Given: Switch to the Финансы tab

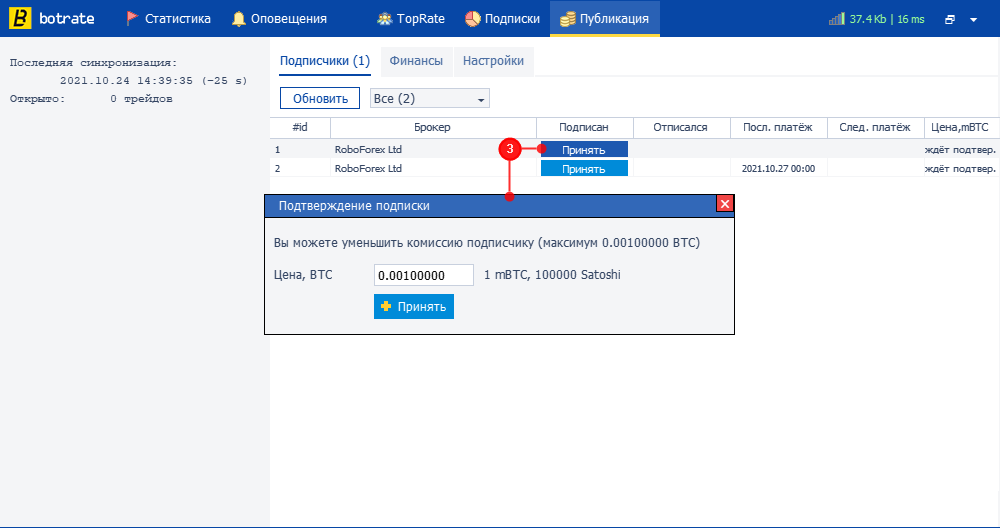Looking at the screenshot, I should [416, 61].
